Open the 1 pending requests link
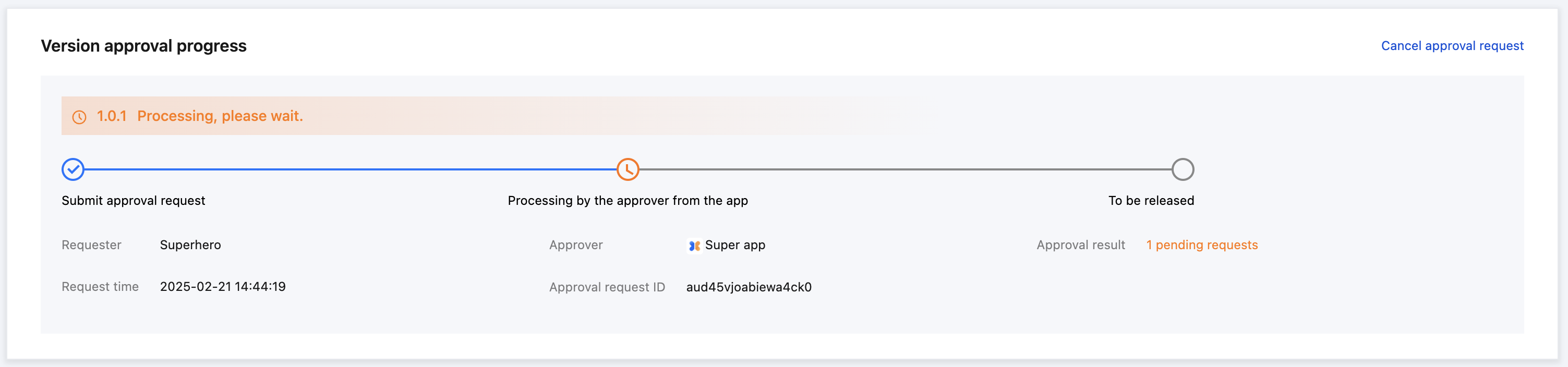1568x367 pixels. pyautogui.click(x=1202, y=244)
